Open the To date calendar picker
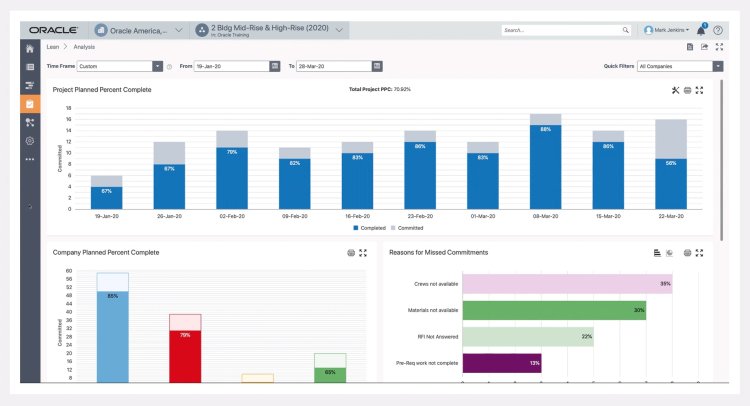Image resolution: width=750 pixels, height=406 pixels. tap(377, 66)
